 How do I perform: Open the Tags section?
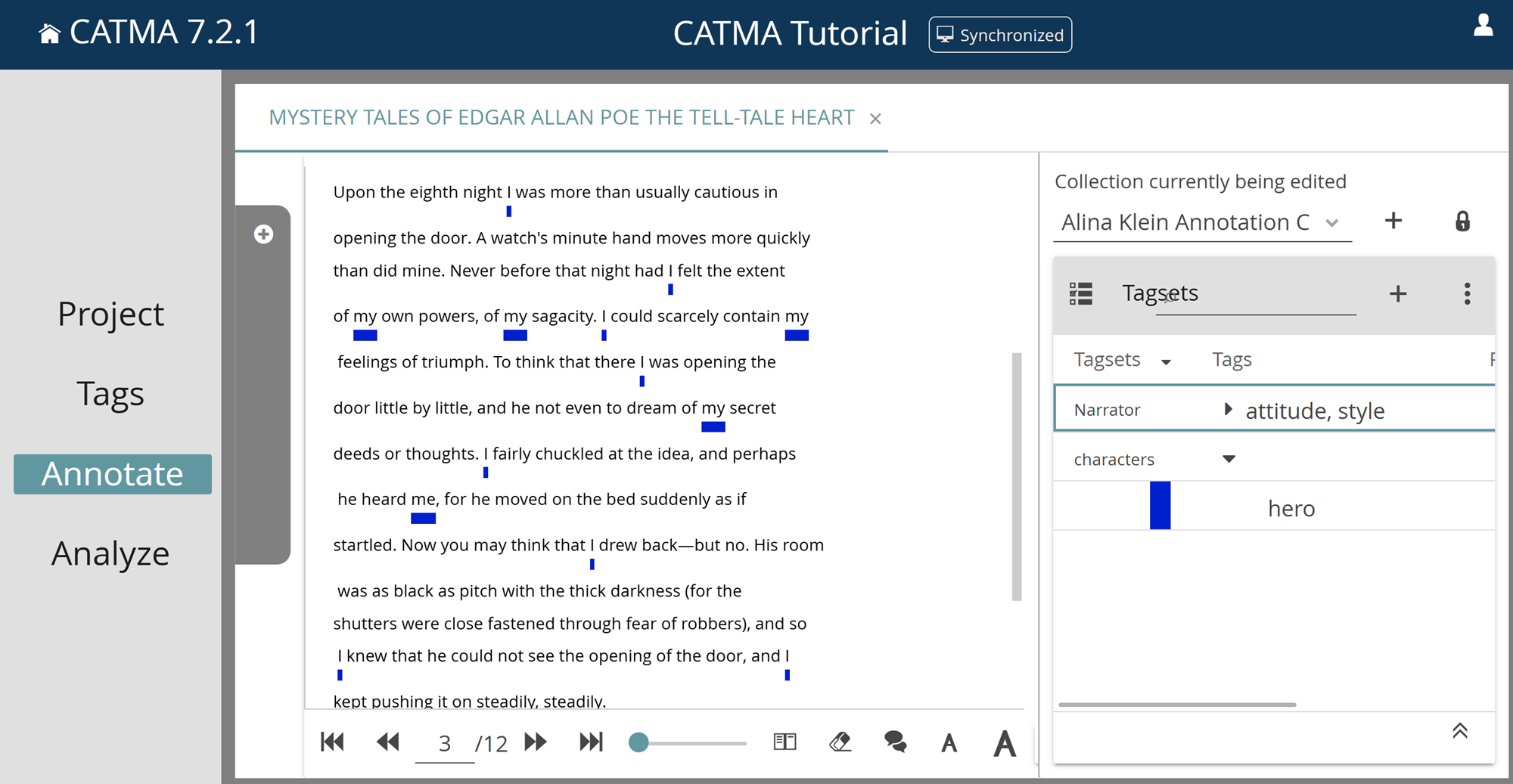pyautogui.click(x=110, y=394)
